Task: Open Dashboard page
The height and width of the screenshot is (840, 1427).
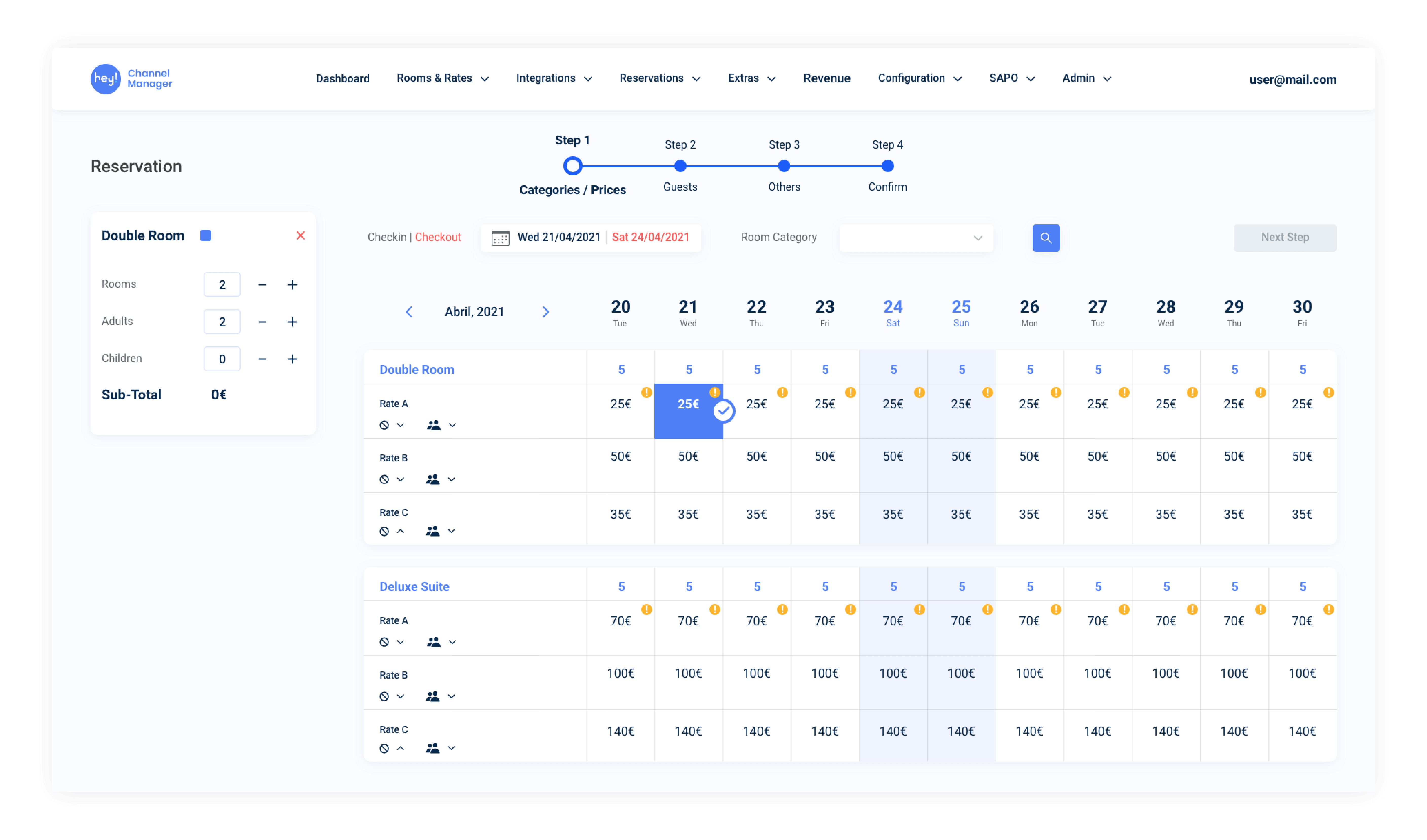Action: click(342, 79)
